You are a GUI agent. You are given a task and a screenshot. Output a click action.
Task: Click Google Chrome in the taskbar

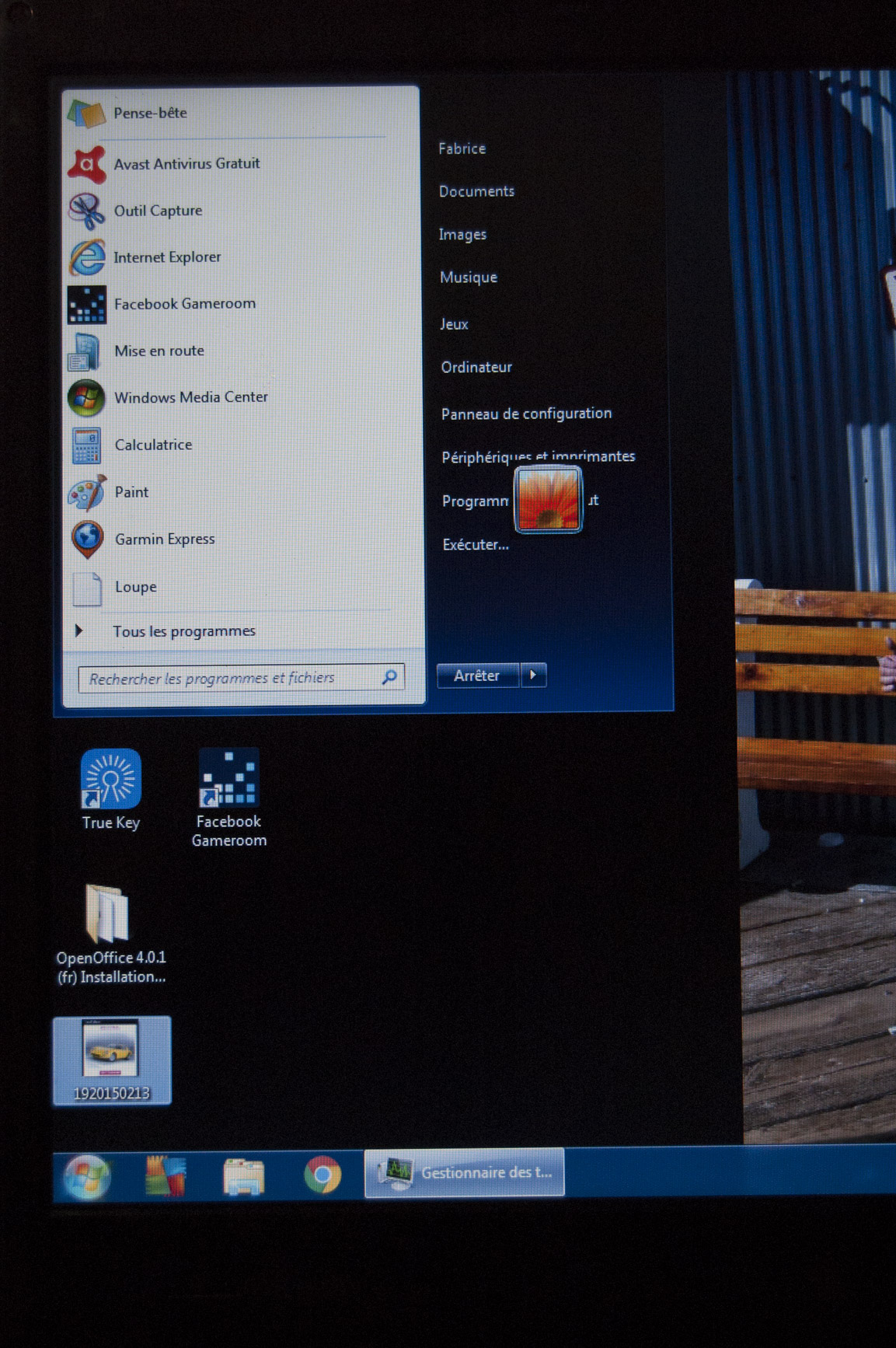coord(322,1174)
